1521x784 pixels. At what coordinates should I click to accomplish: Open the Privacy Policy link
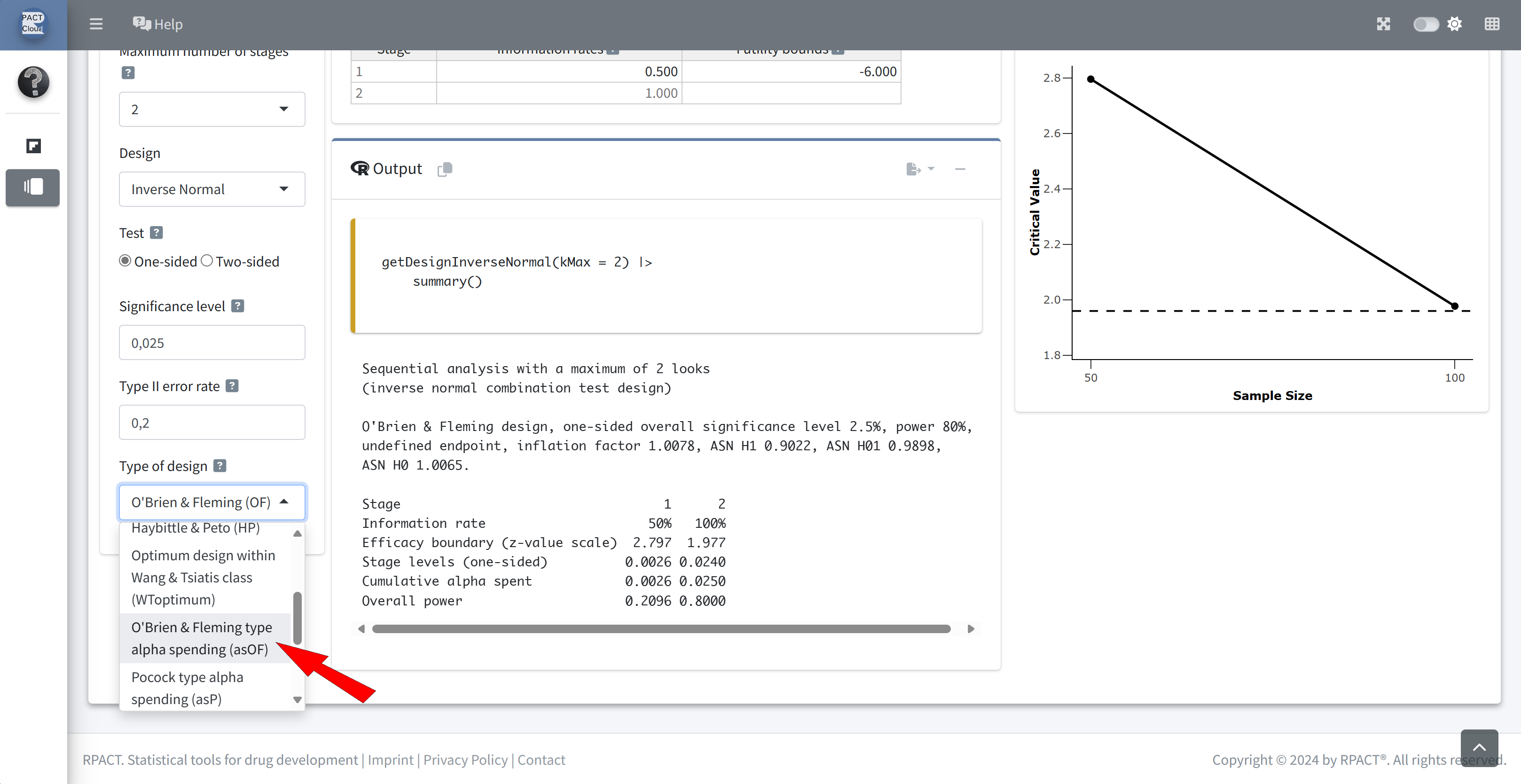(465, 760)
